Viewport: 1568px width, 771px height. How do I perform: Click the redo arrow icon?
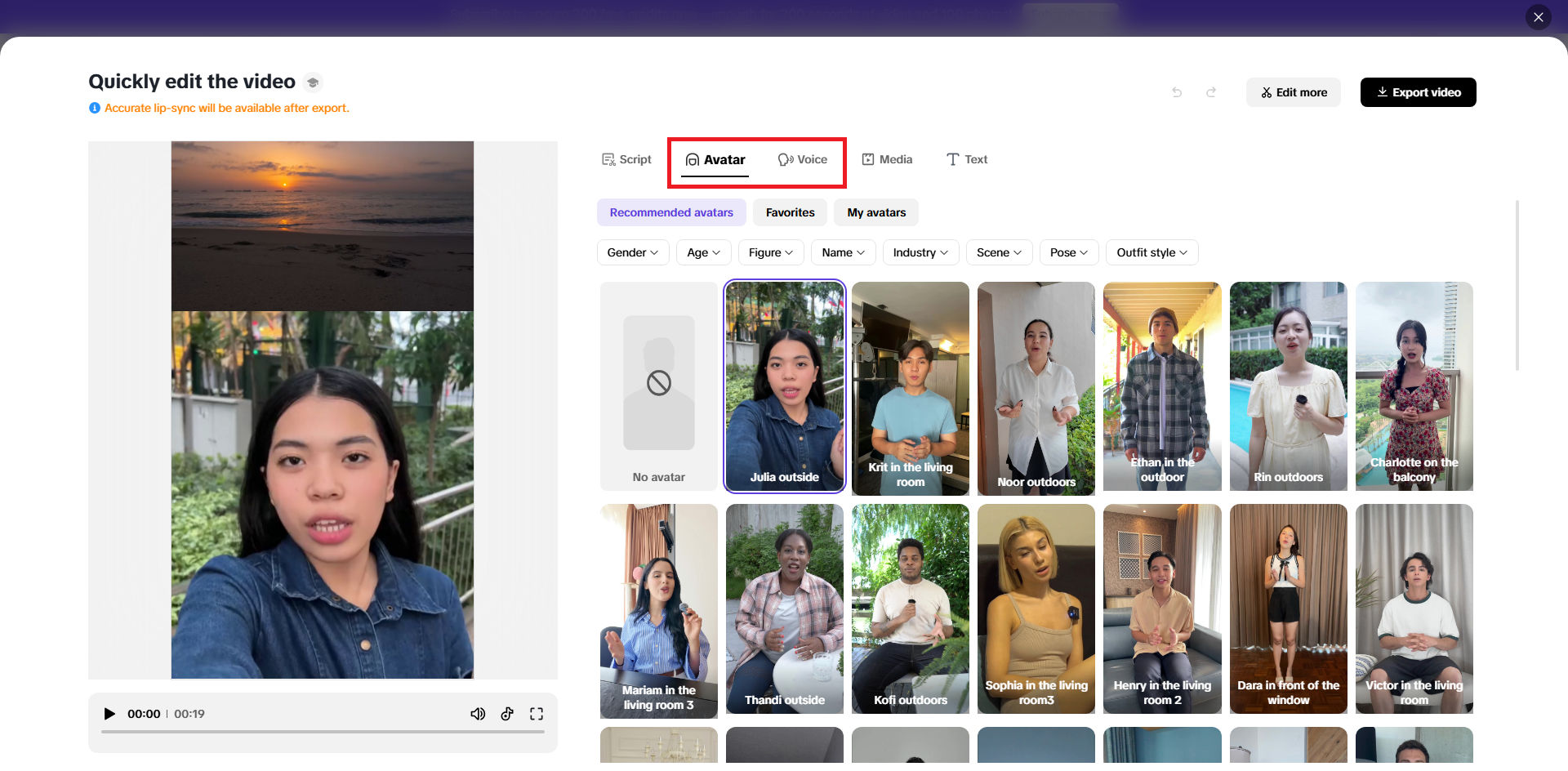coord(1211,92)
